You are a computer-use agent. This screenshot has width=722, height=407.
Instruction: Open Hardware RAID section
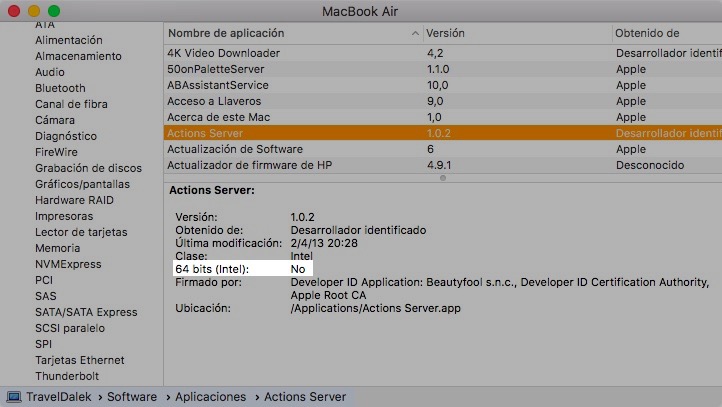tap(74, 200)
